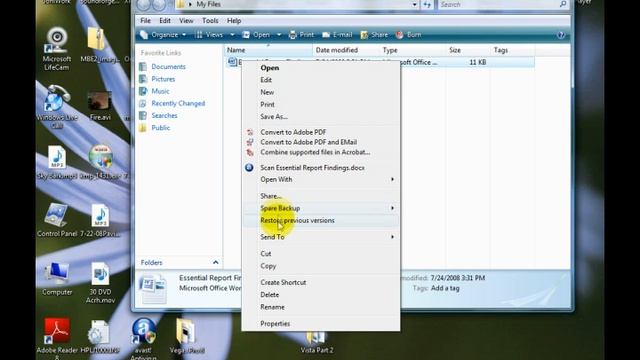Choose Restore previous versions from context menu
This screenshot has width=640, height=360.
point(320,220)
